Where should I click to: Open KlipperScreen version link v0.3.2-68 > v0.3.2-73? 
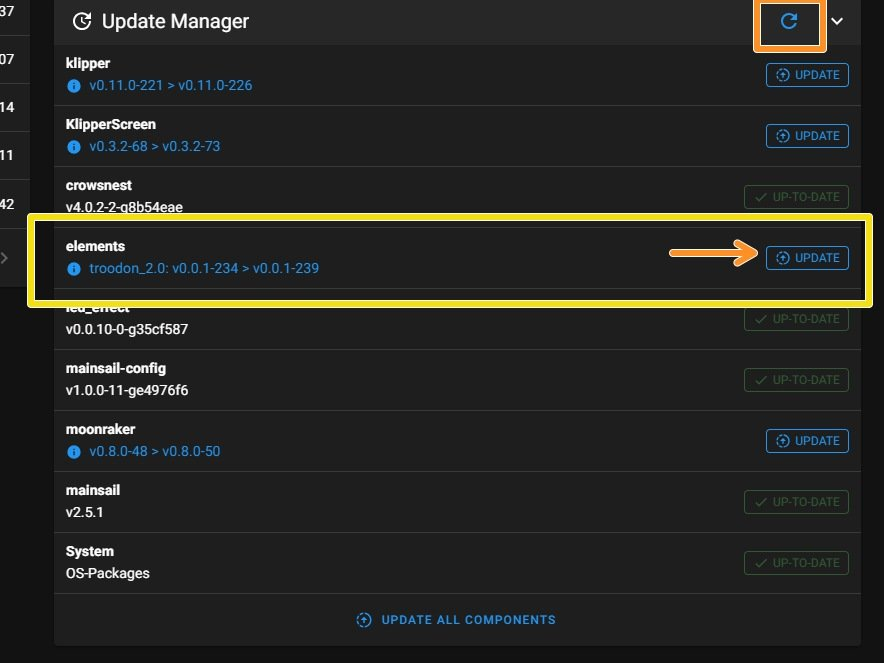click(154, 146)
